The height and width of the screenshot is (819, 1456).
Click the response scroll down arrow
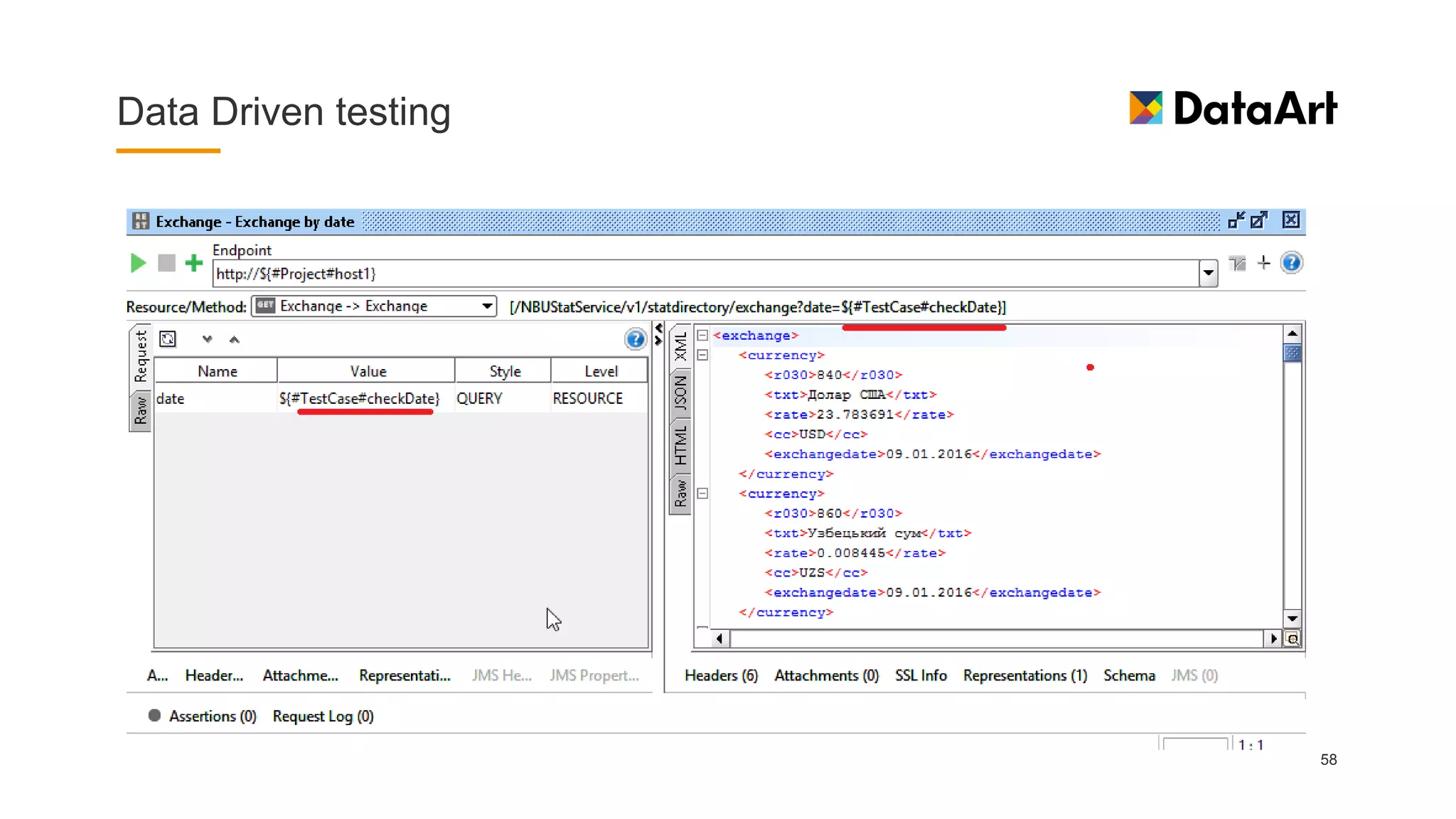click(1292, 618)
